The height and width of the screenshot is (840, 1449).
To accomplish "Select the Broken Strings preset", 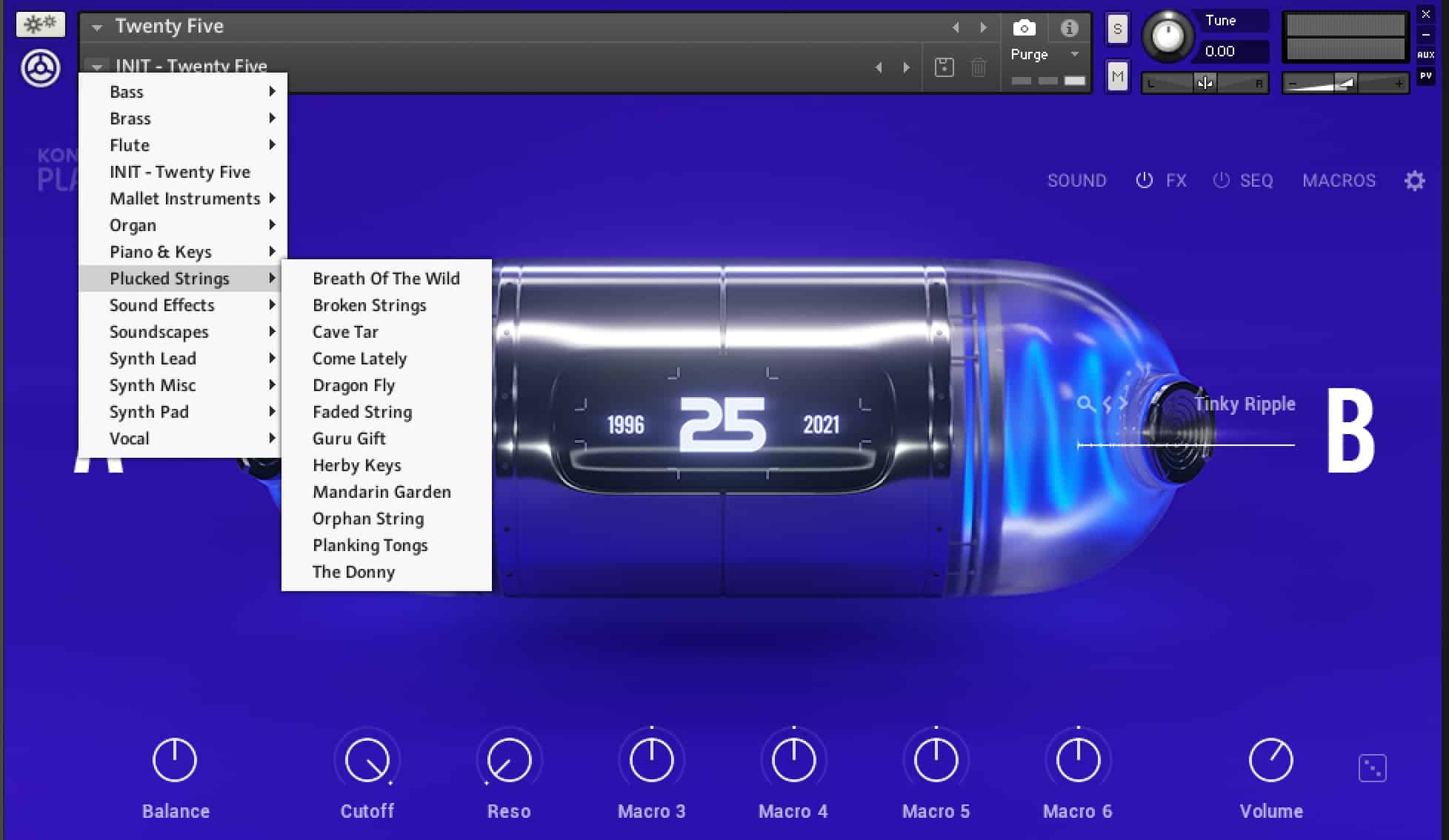I will pos(386,305).
